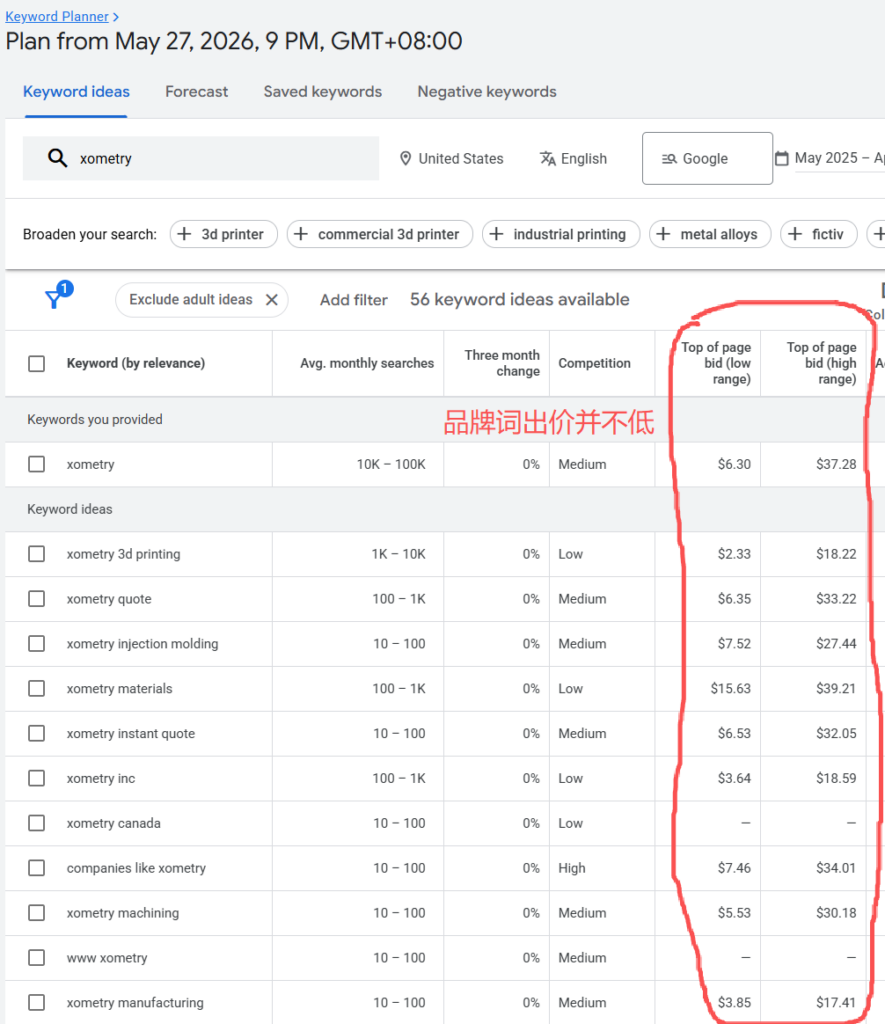Tick the xometry inc checkbox
The width and height of the screenshot is (885, 1024).
coord(37,778)
